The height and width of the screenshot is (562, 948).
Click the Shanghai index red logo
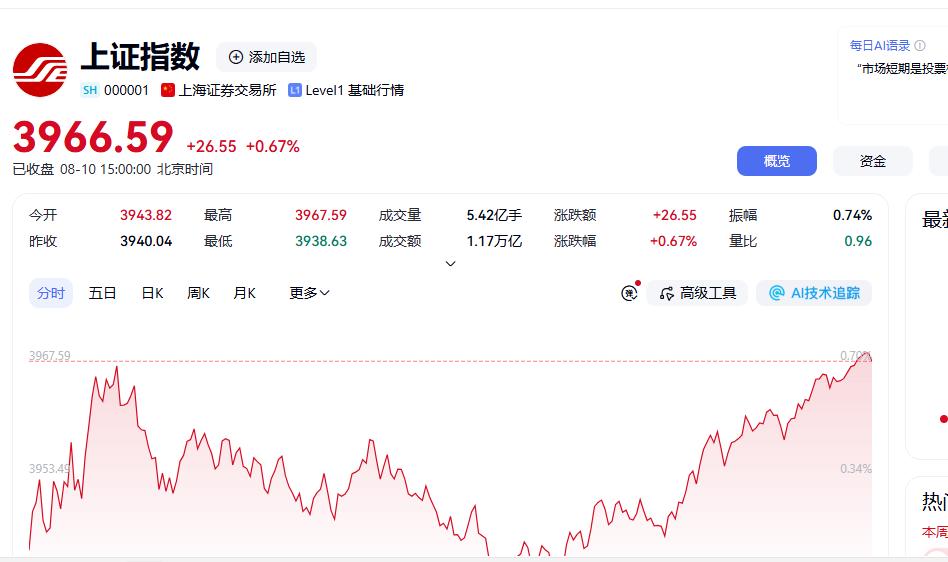(x=40, y=70)
